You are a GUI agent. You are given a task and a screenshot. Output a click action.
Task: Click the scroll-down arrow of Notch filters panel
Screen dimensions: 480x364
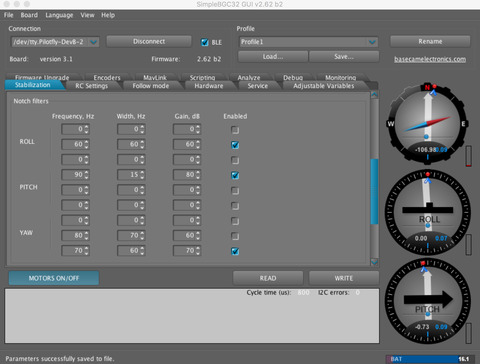[374, 262]
